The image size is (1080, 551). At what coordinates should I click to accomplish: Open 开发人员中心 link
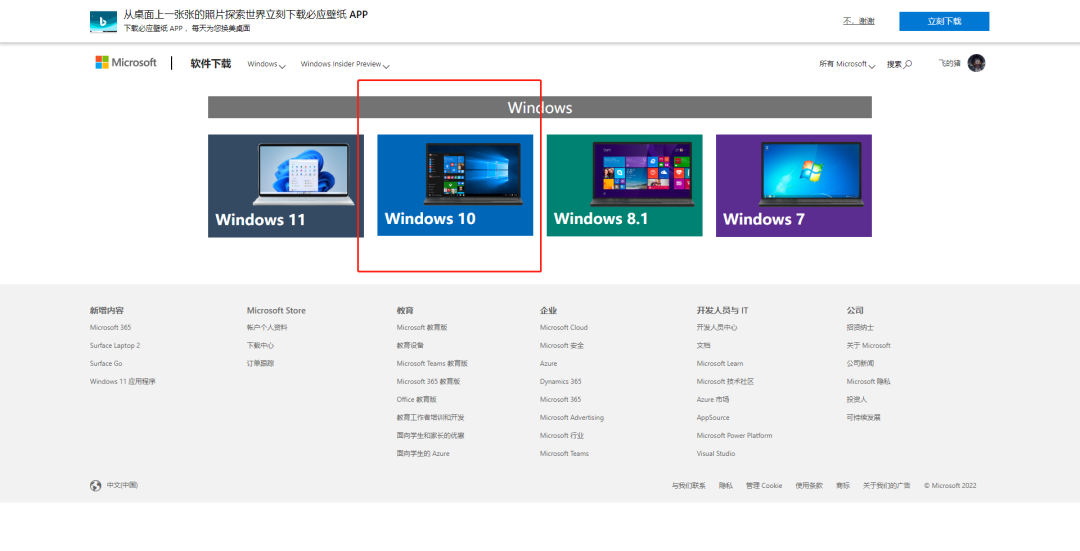tap(717, 328)
